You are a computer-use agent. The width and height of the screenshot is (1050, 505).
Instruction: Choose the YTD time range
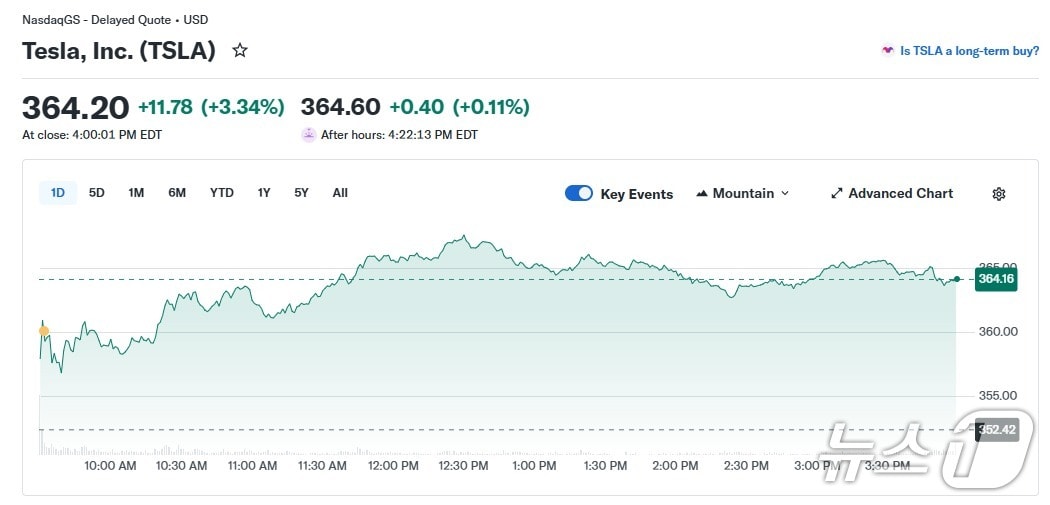pos(222,193)
